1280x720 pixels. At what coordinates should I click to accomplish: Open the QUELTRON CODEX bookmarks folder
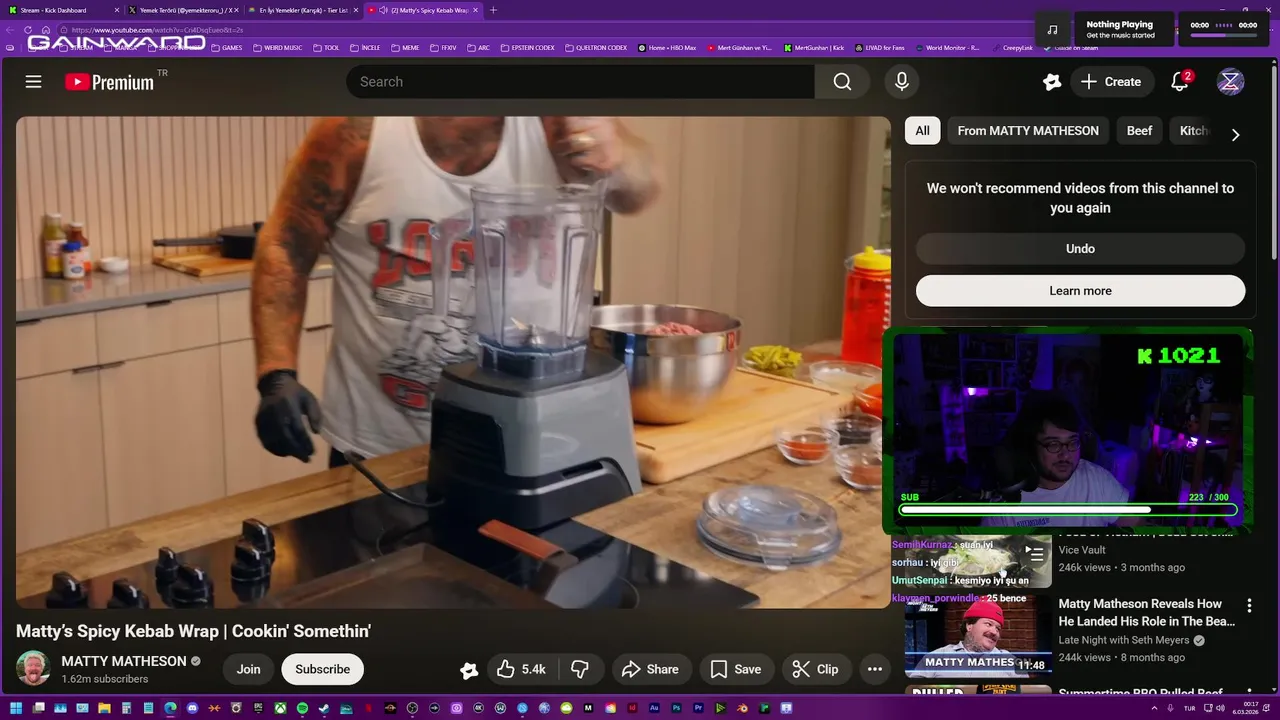596,47
